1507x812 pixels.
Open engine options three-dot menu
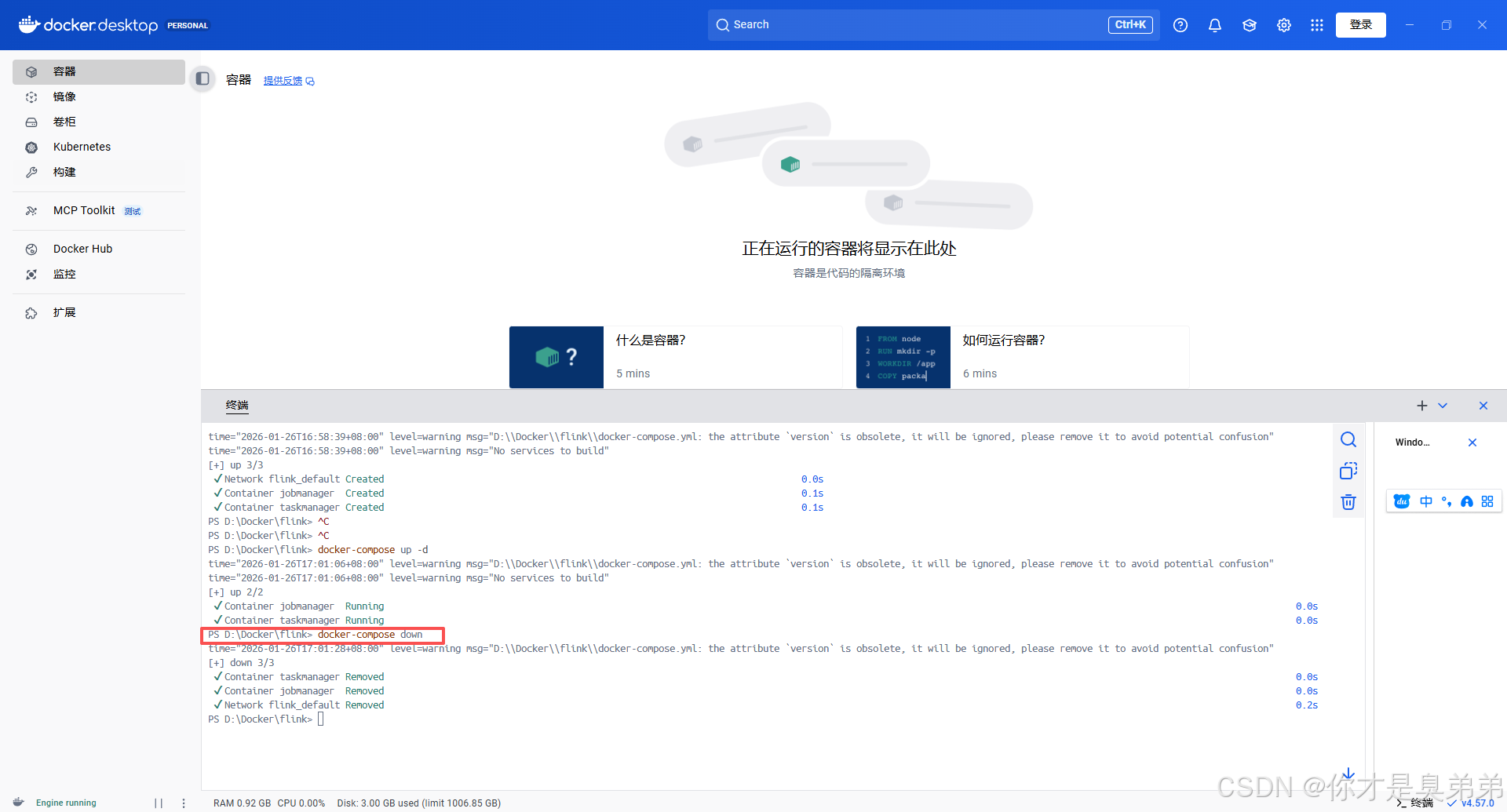pyautogui.click(x=184, y=803)
